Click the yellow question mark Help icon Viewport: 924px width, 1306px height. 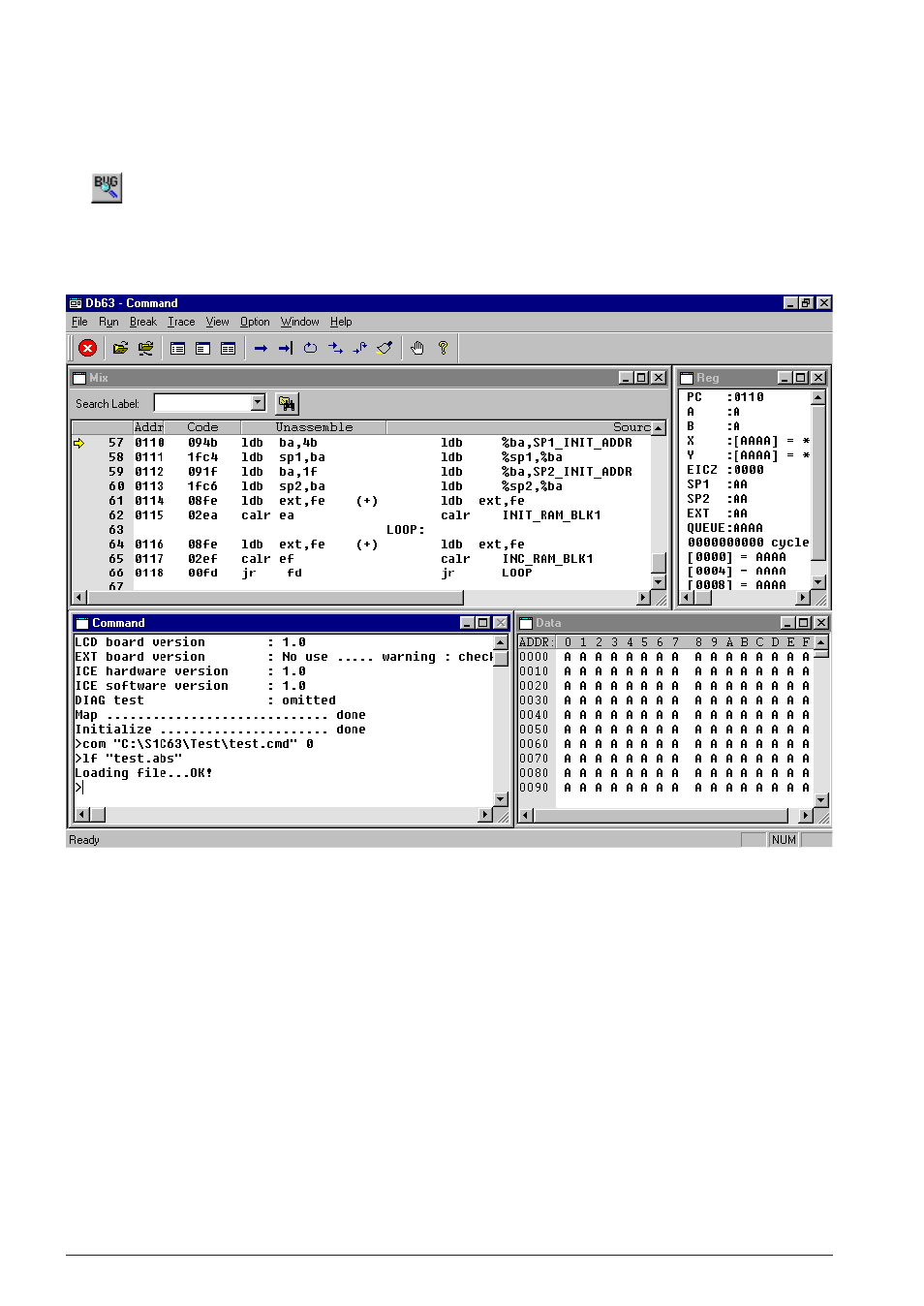pos(443,348)
